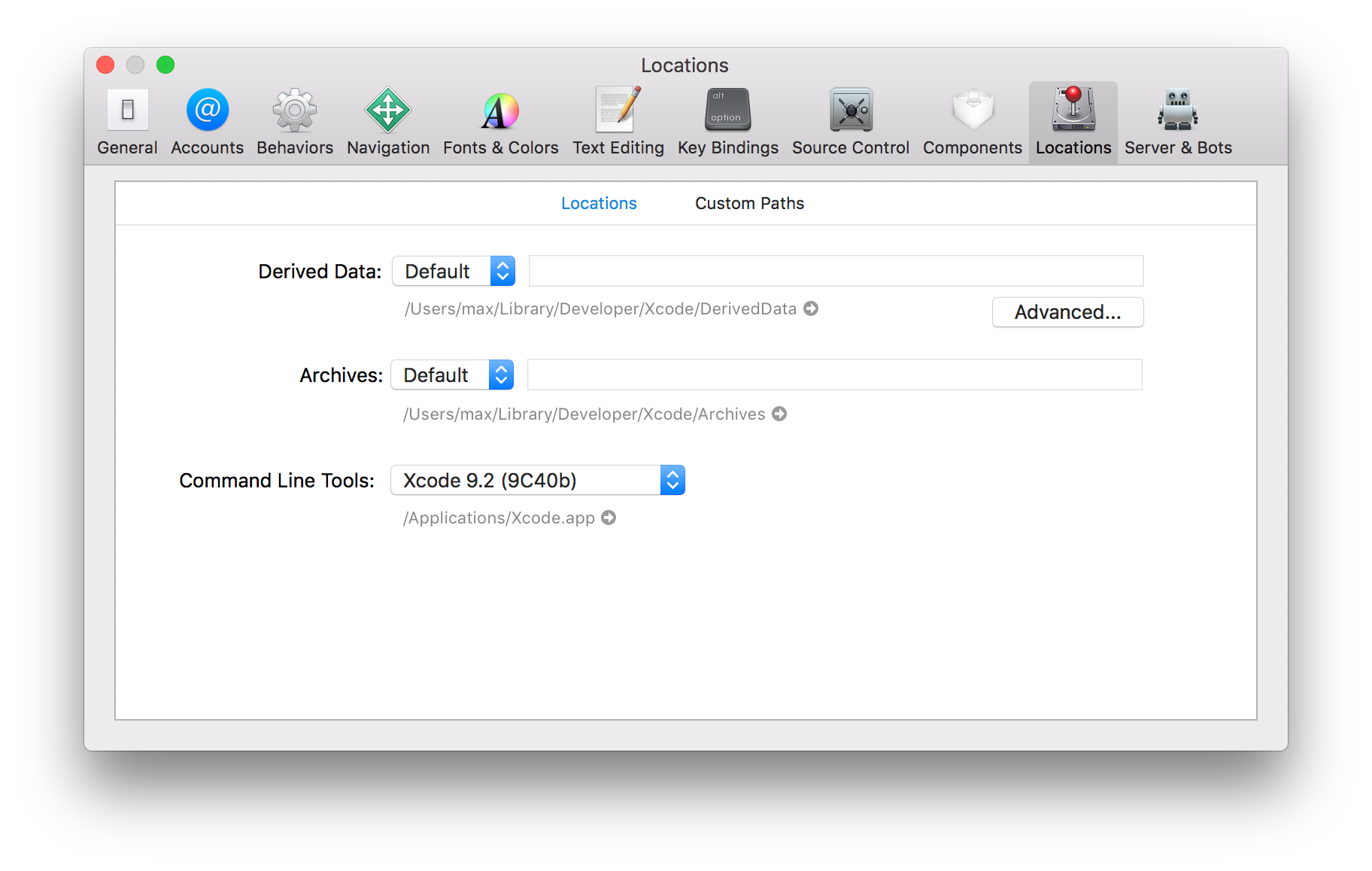Viewport: 1372px width, 871px height.
Task: Open the General preferences pane
Action: tap(127, 122)
